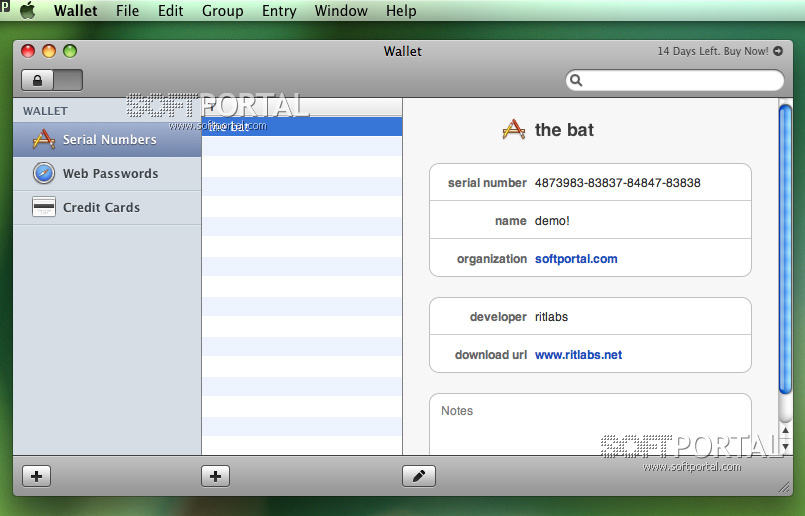Click the 'the bat' entry title
Viewport: 805px width, 516px height.
click(x=564, y=130)
